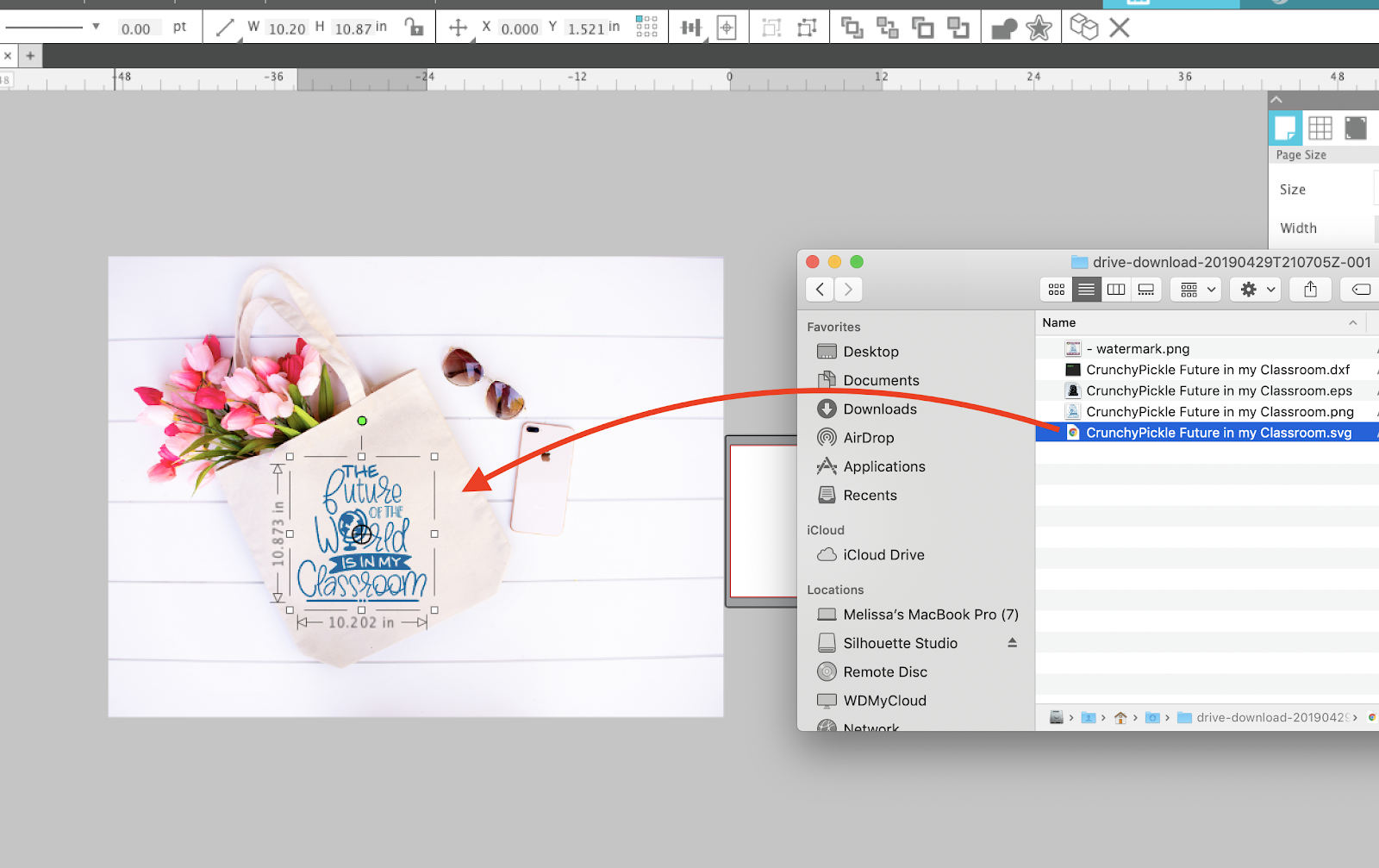Select the grid settings tab icon
Viewport: 1379px width, 868px height.
click(1320, 128)
